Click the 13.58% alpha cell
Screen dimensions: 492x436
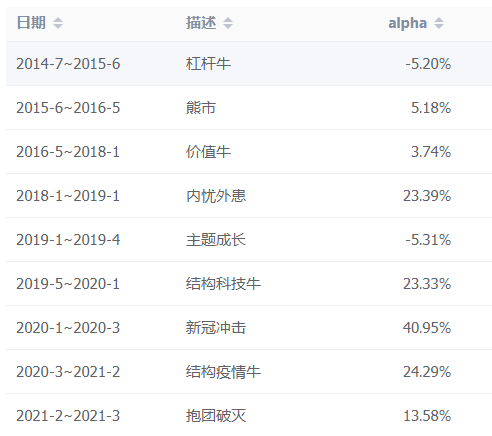[x=427, y=416]
